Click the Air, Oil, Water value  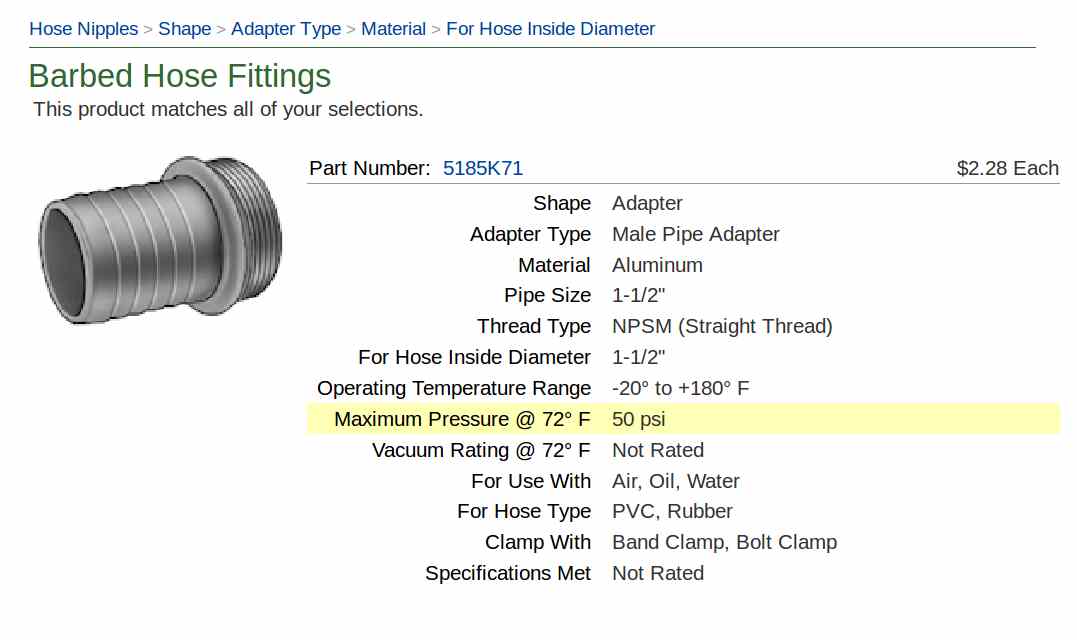[676, 481]
